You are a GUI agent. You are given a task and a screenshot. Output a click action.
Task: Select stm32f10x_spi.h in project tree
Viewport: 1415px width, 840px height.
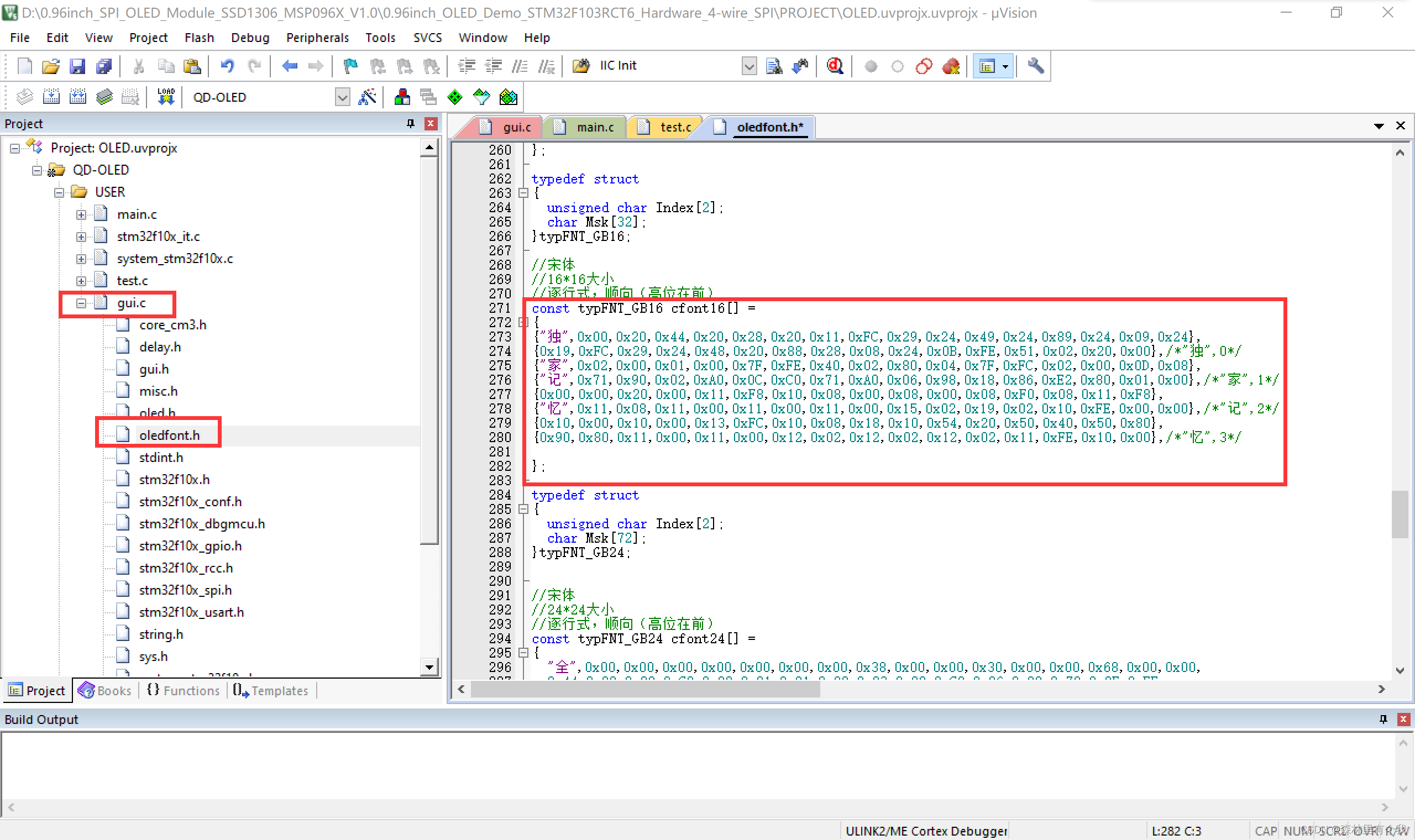pyautogui.click(x=186, y=590)
